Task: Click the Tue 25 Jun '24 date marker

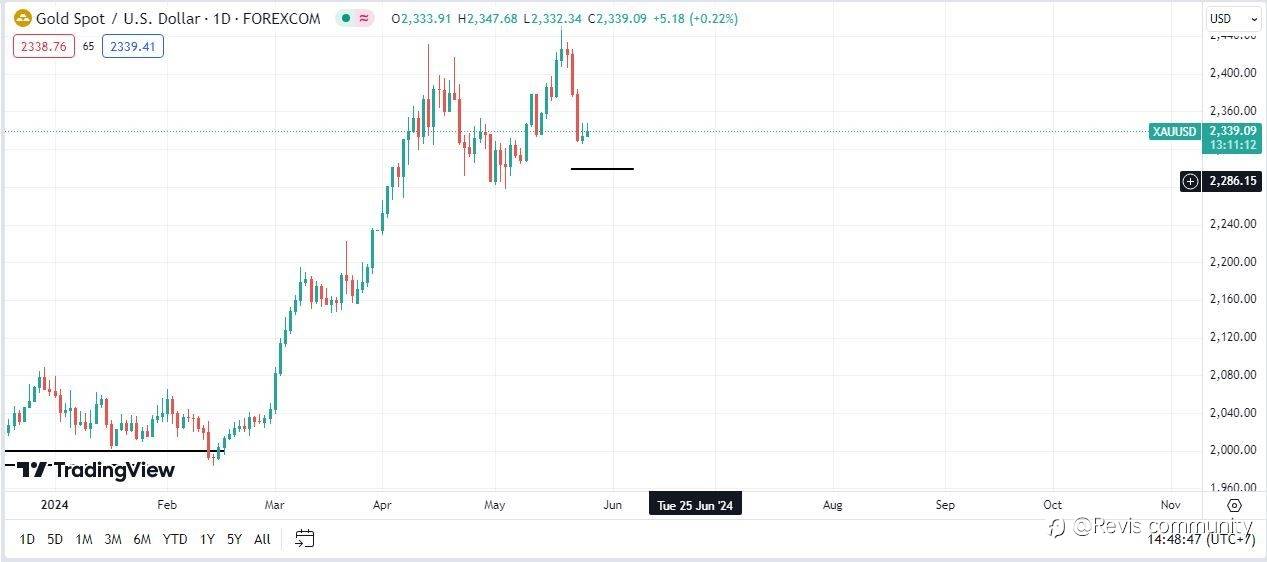Action: 695,505
